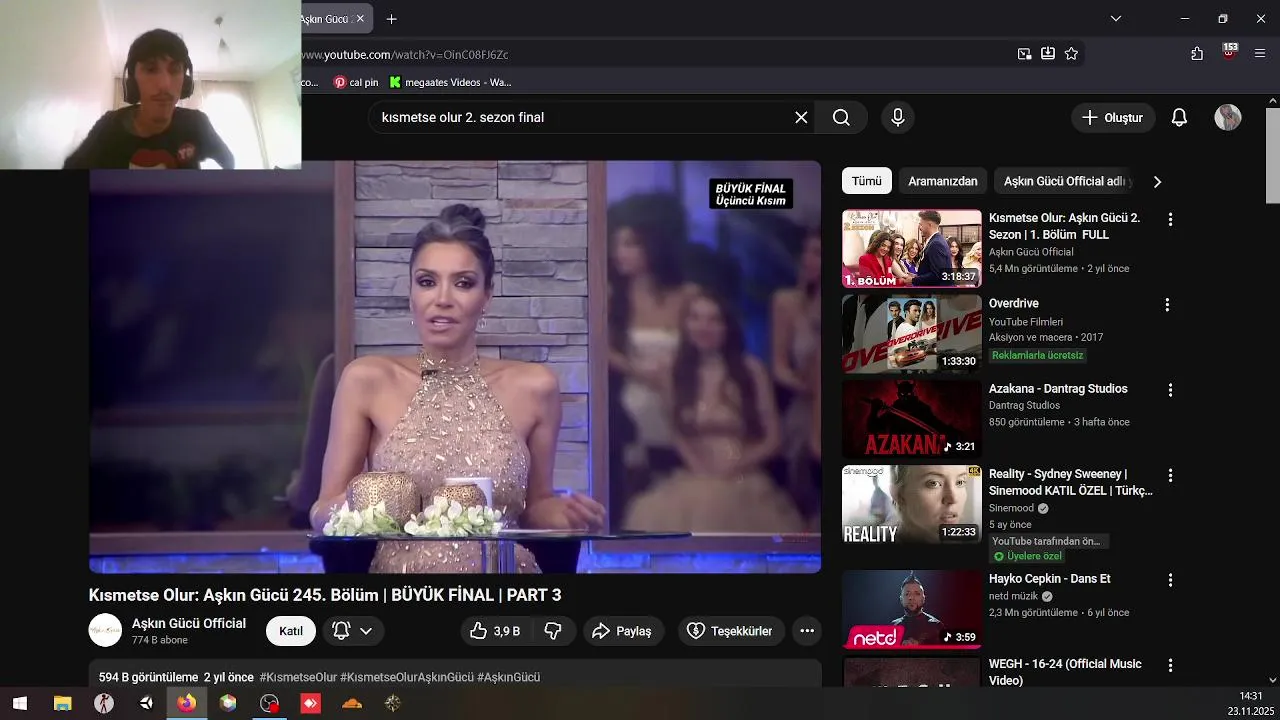Click the main video player frame
Image resolution: width=1280 pixels, height=720 pixels.
click(455, 367)
